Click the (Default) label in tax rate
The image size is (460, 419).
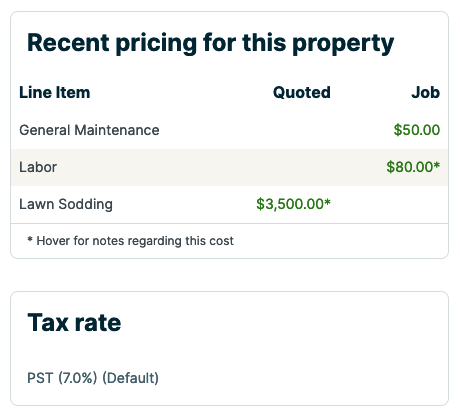[x=130, y=378]
